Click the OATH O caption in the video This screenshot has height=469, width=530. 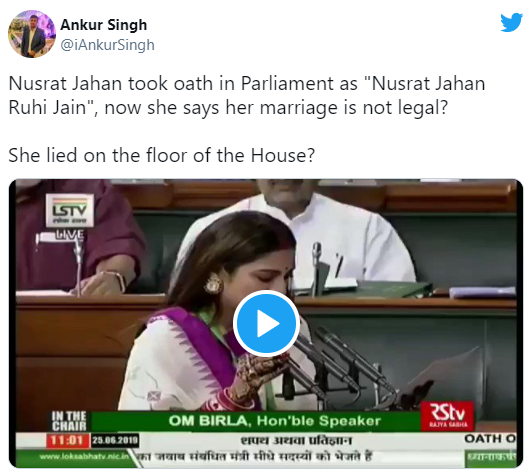point(490,439)
